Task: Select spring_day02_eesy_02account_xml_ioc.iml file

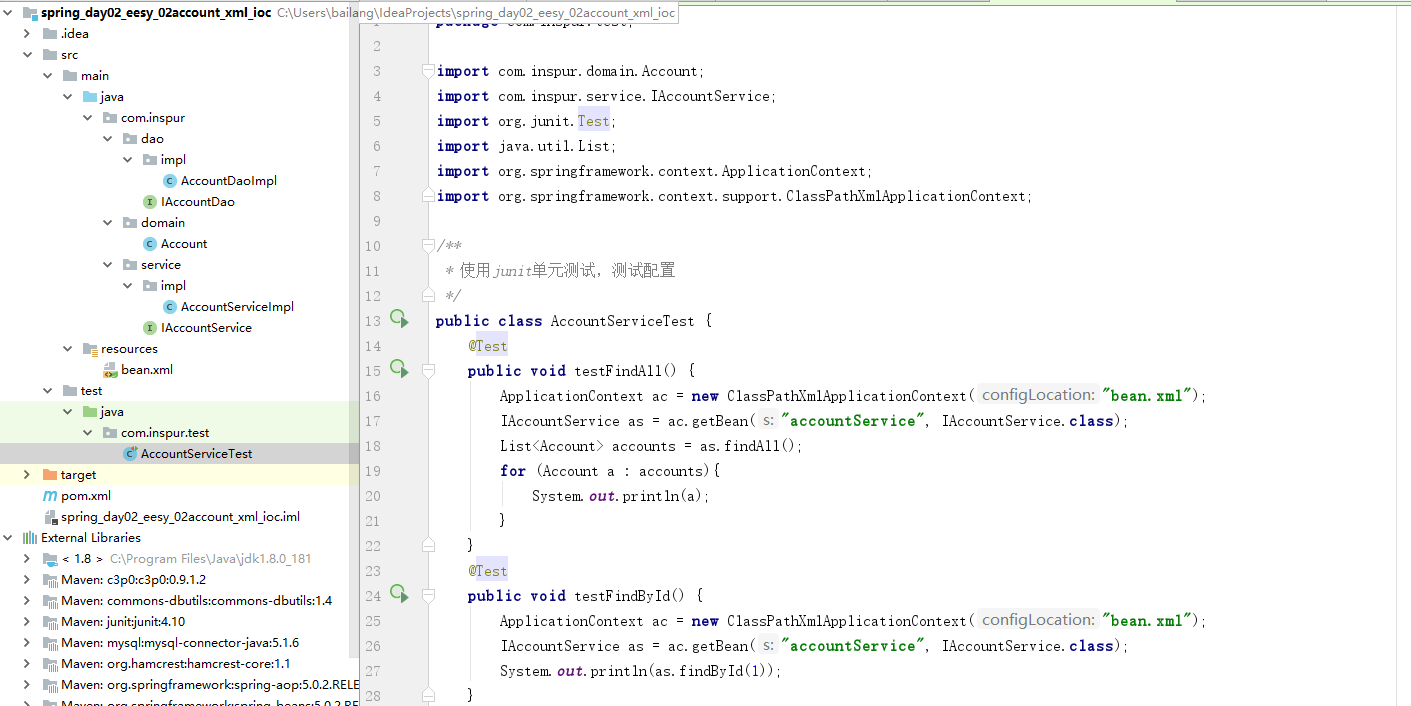Action: coord(179,517)
